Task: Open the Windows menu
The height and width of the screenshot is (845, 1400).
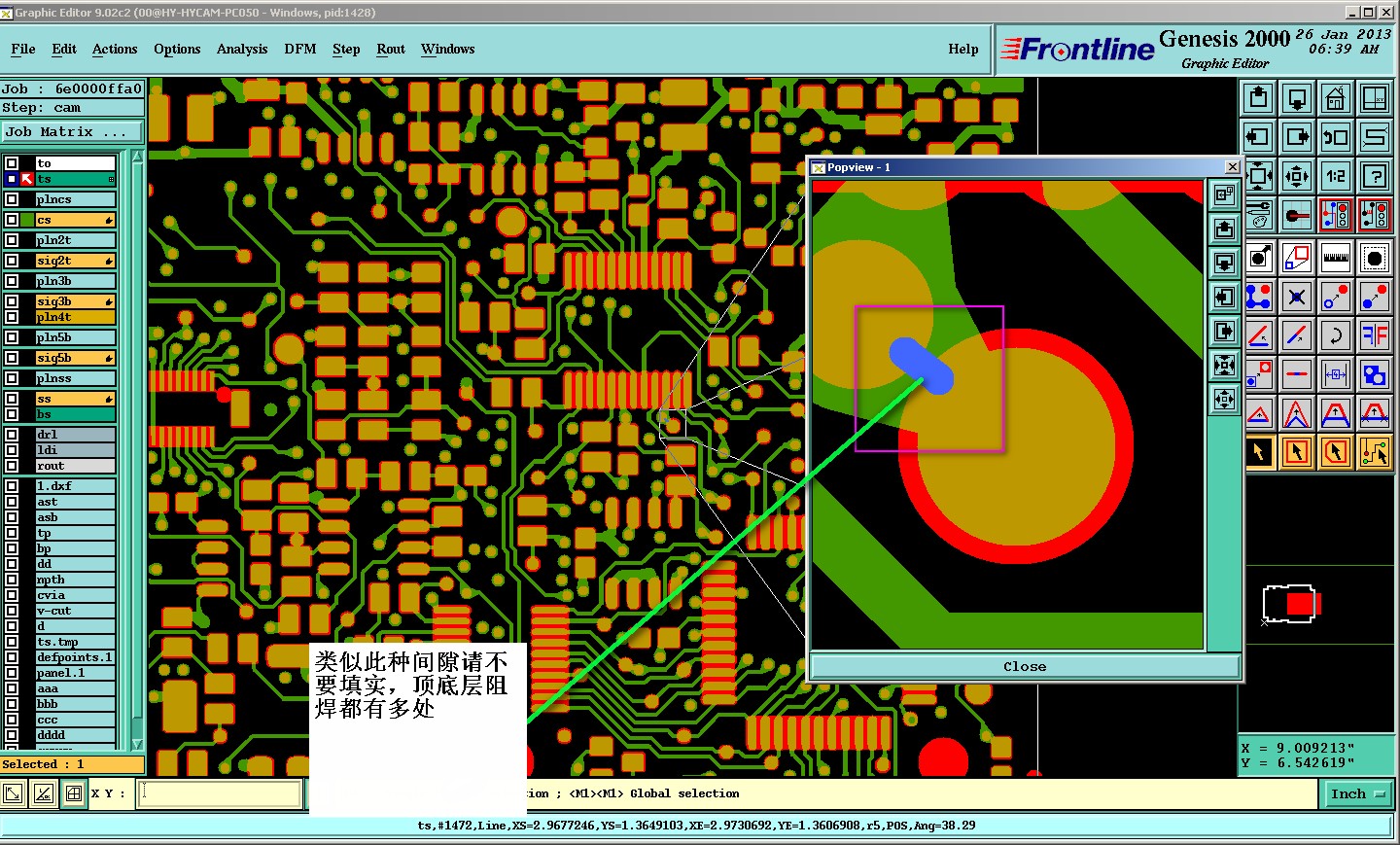Action: [448, 49]
